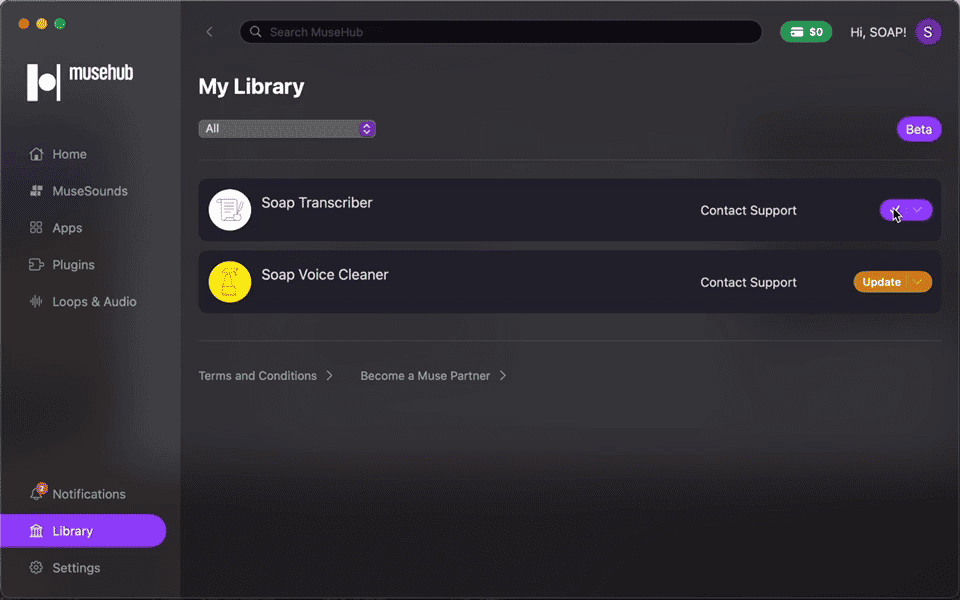This screenshot has height=600, width=960.
Task: Open the All filter dropdown
Action: pos(287,128)
